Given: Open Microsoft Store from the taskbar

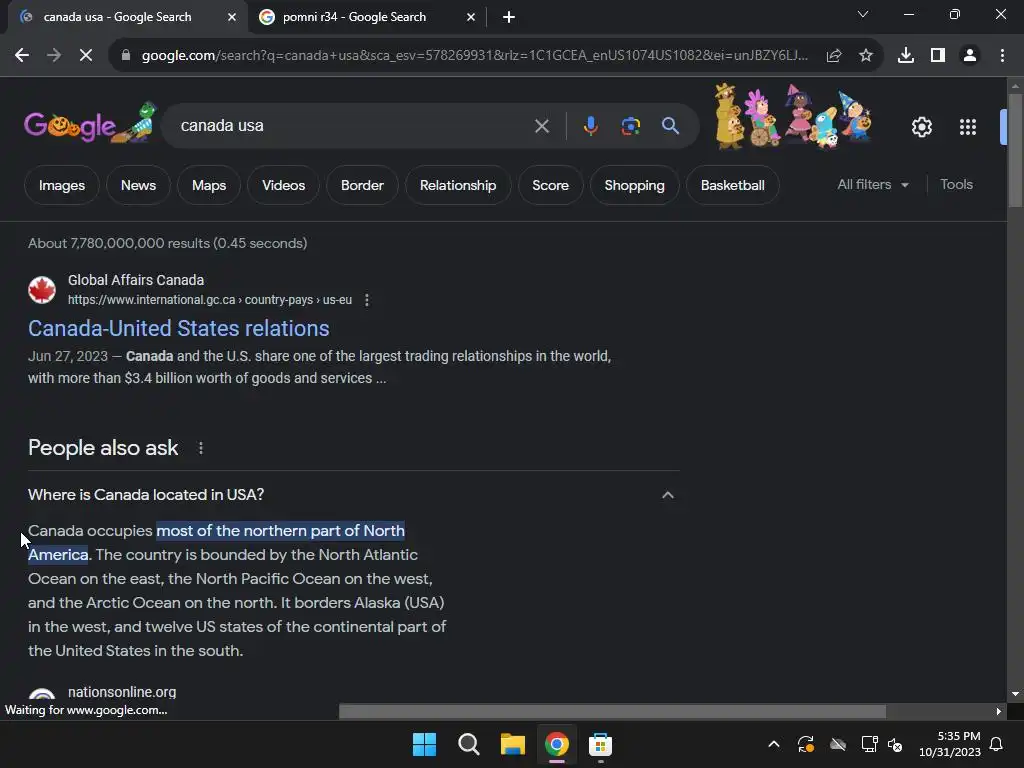Looking at the screenshot, I should 600,744.
